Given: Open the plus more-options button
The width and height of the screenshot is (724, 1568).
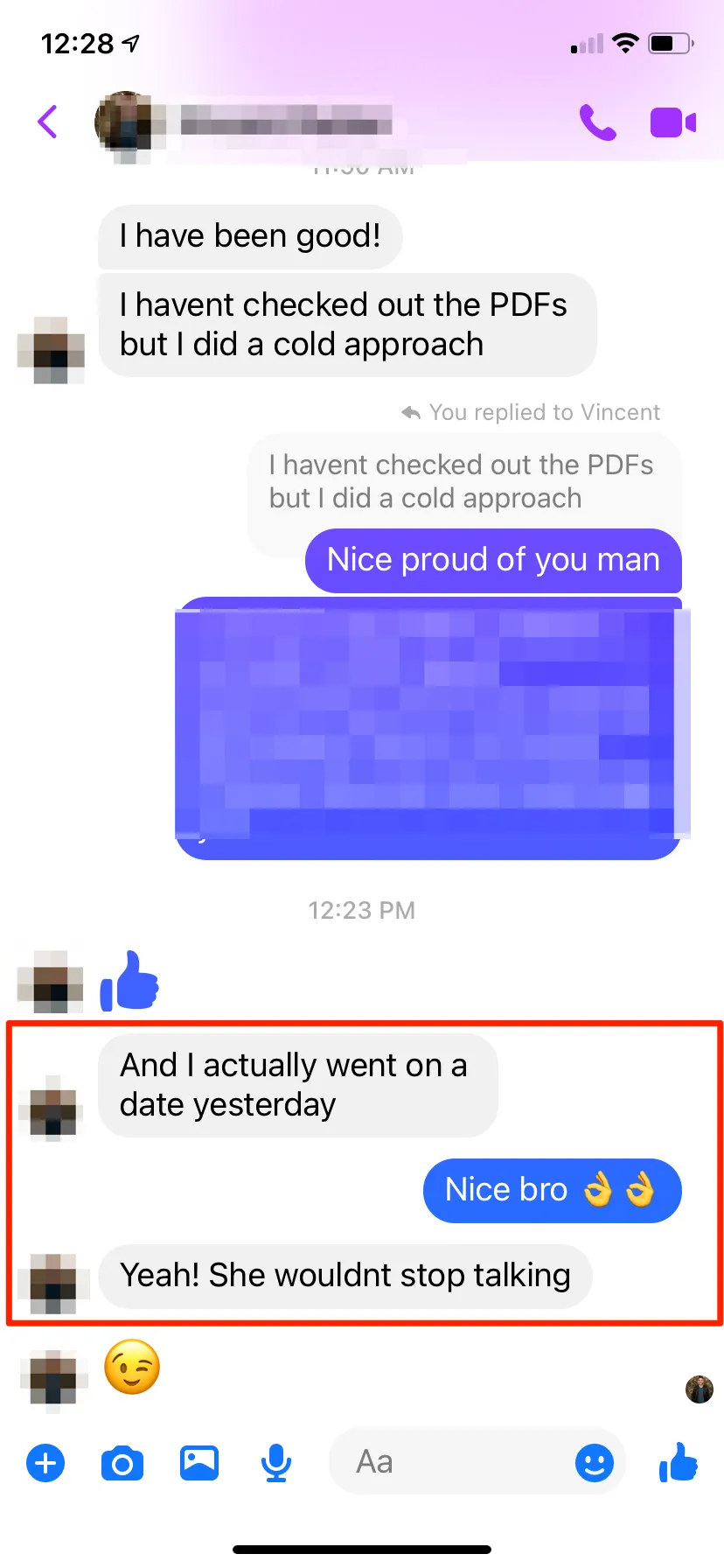Looking at the screenshot, I should click(45, 1463).
